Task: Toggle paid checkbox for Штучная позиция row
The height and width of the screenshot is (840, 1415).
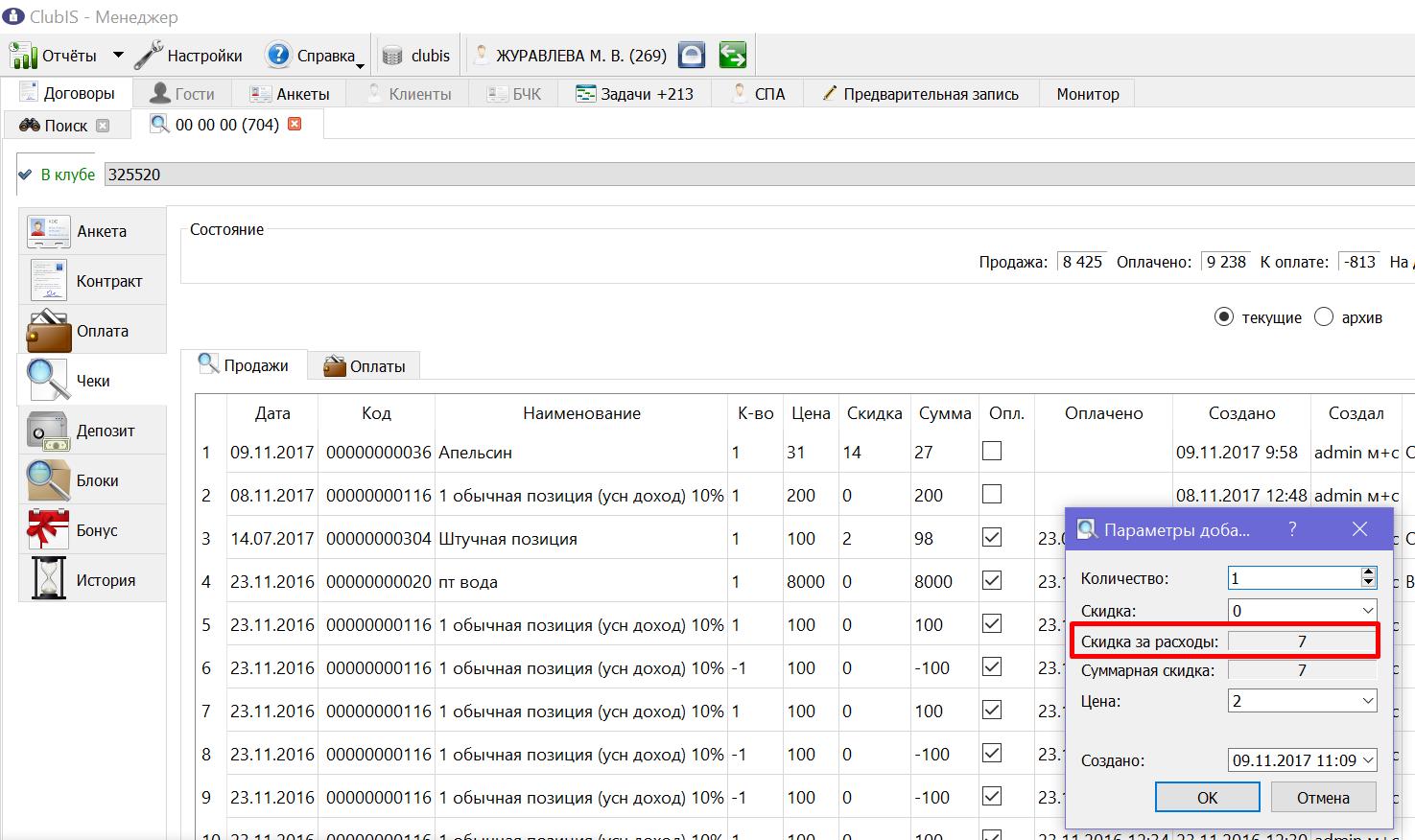Action: (x=992, y=537)
